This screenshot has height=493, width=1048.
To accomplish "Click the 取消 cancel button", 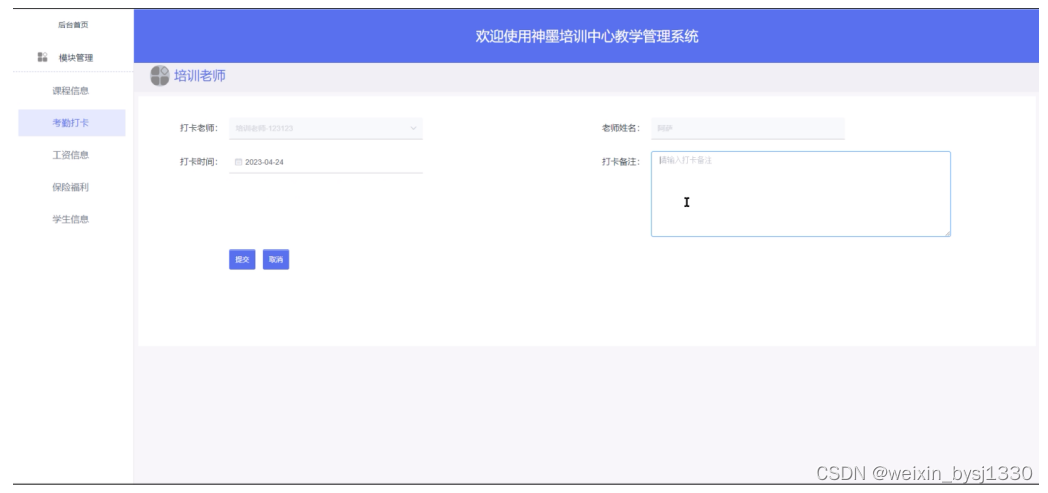I will tap(275, 259).
